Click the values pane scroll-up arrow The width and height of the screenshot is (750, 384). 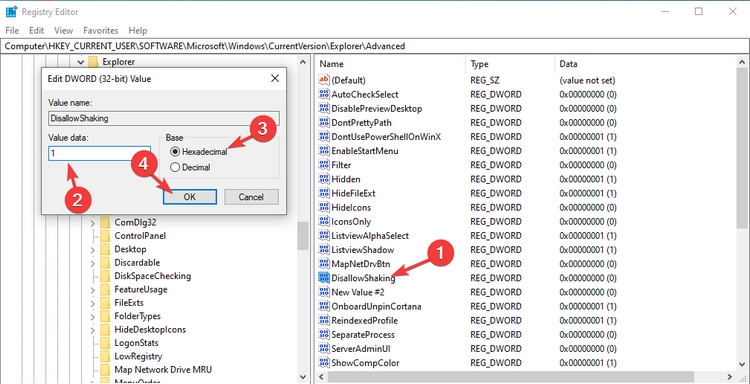(x=742, y=62)
